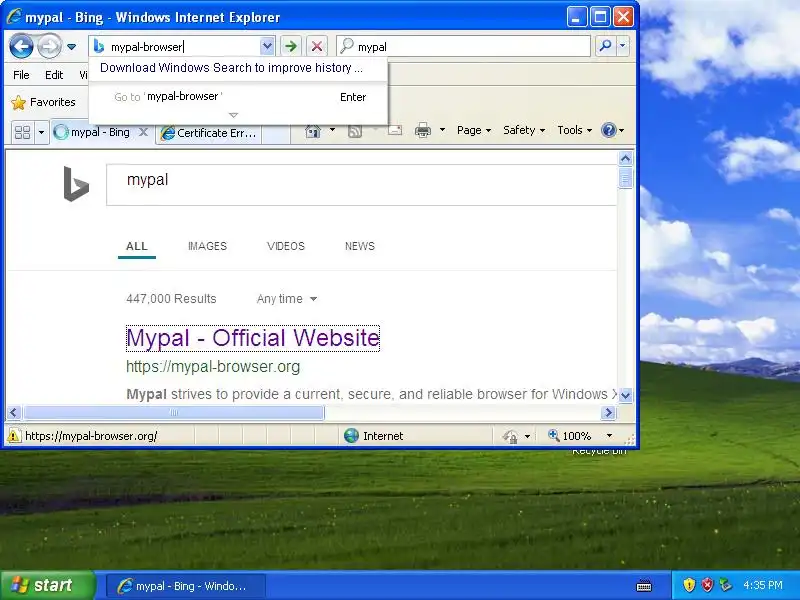Click the Print icon
800x600 pixels.
[422, 131]
